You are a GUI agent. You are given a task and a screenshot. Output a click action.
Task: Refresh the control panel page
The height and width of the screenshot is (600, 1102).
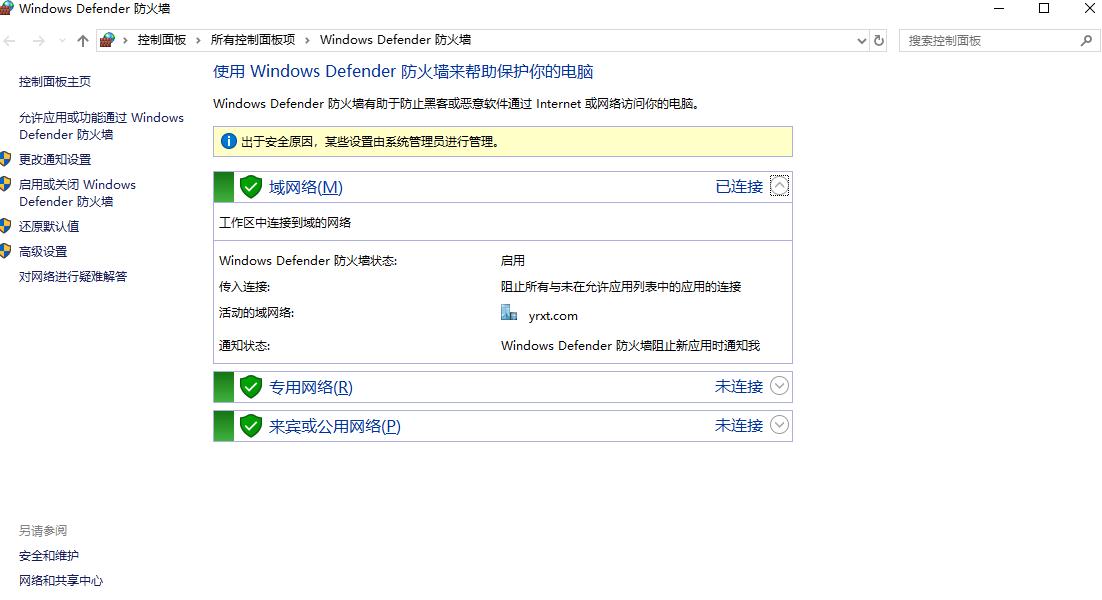tap(879, 41)
